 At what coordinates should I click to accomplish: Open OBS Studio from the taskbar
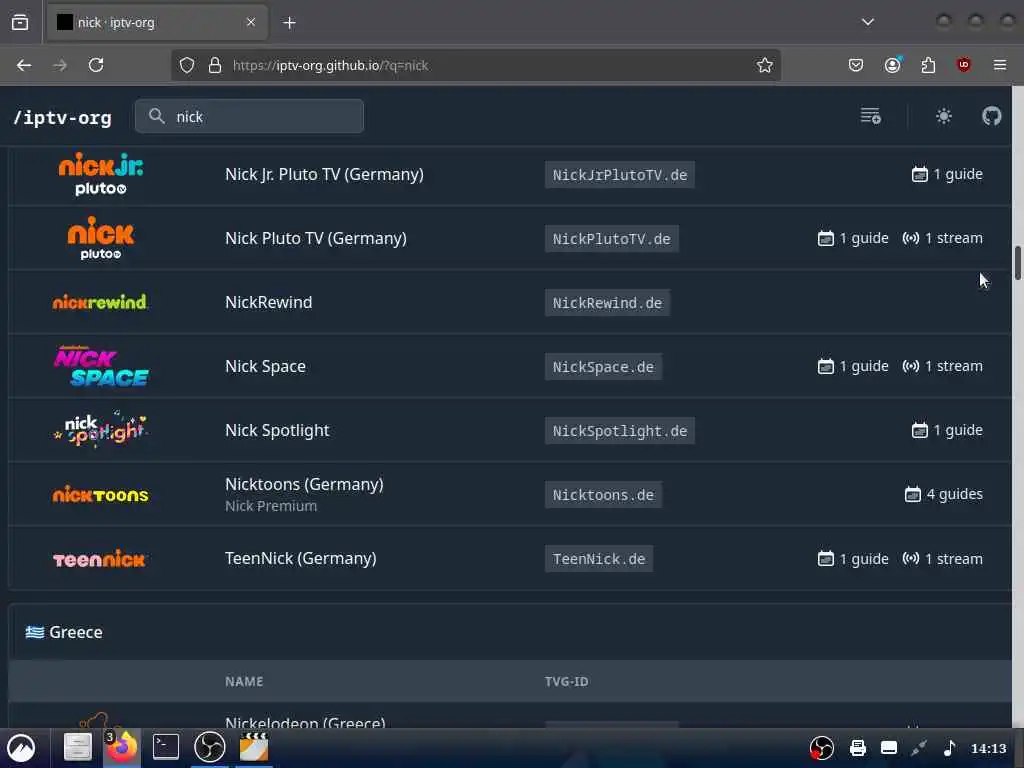coord(210,747)
